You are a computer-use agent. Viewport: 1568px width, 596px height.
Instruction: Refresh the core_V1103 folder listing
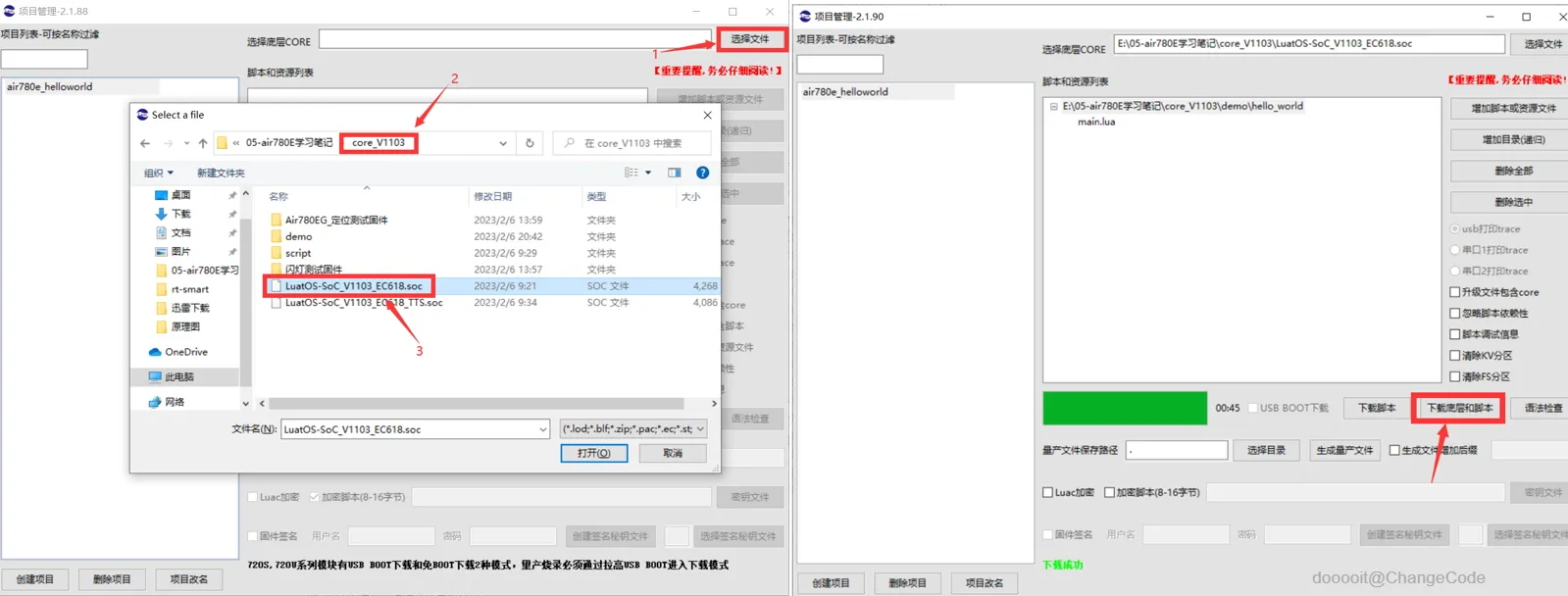tap(530, 143)
